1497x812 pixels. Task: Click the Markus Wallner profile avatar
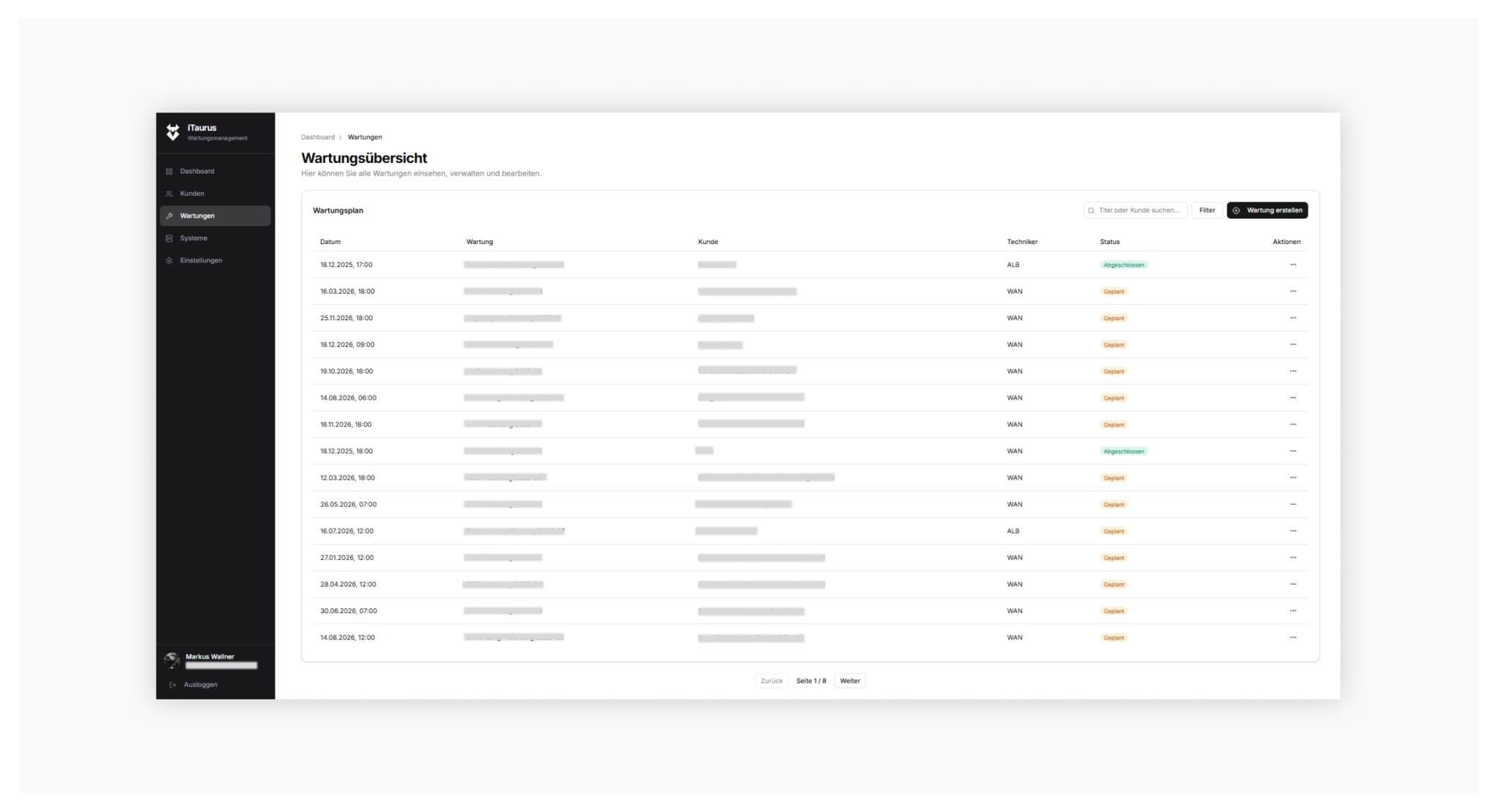[x=173, y=660]
